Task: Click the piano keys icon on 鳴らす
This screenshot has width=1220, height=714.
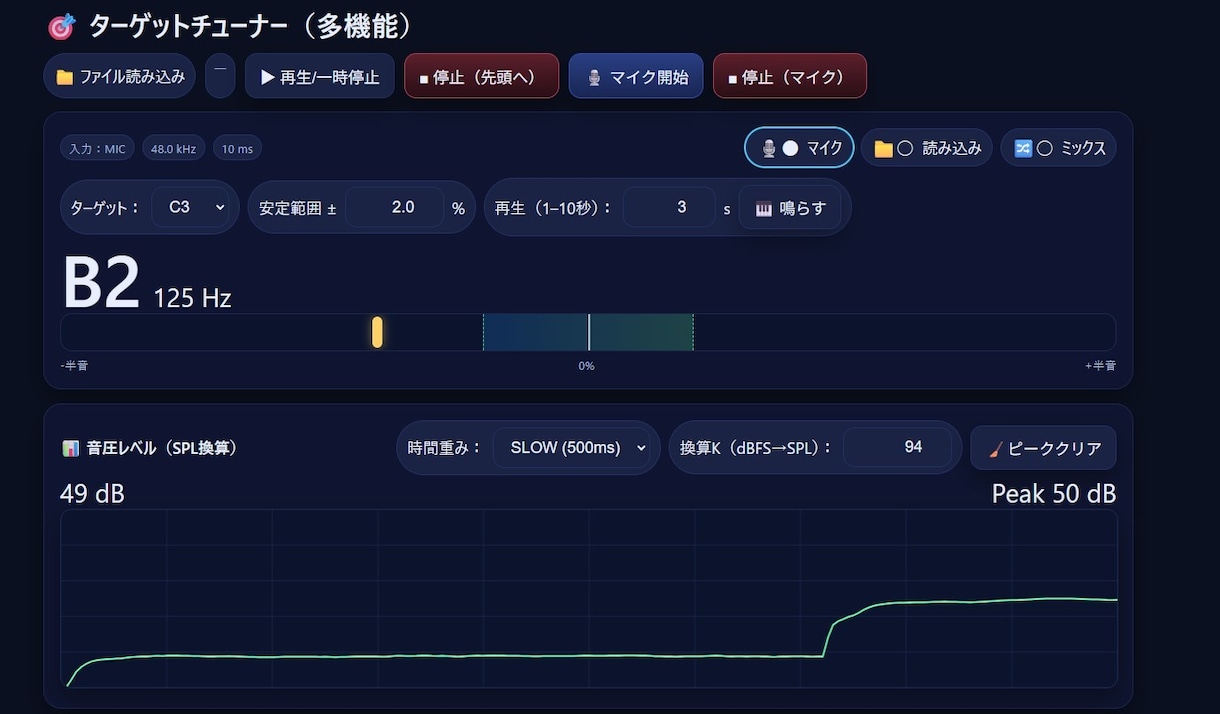Action: tap(764, 209)
